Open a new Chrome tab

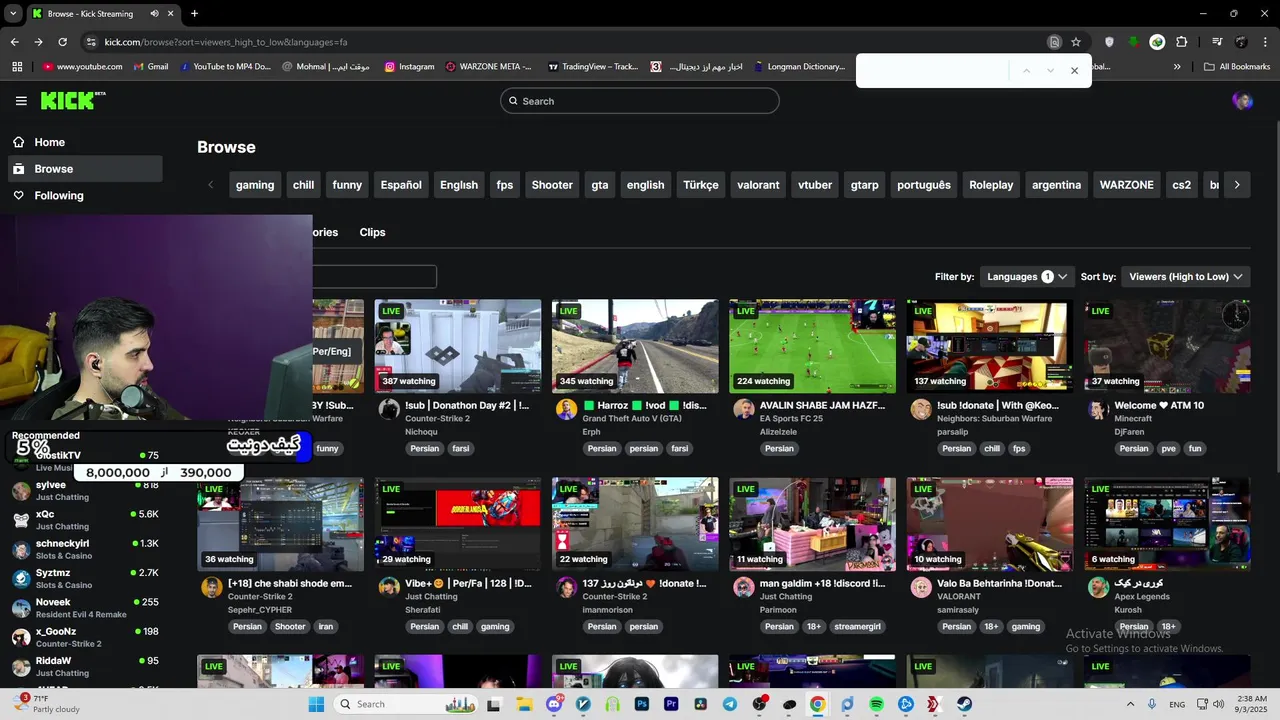click(x=194, y=14)
